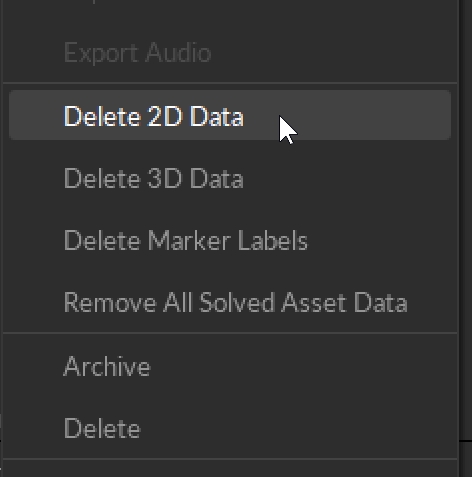The height and width of the screenshot is (477, 472).
Task: Select Remove All Solved Asset Data
Action: [x=230, y=302]
